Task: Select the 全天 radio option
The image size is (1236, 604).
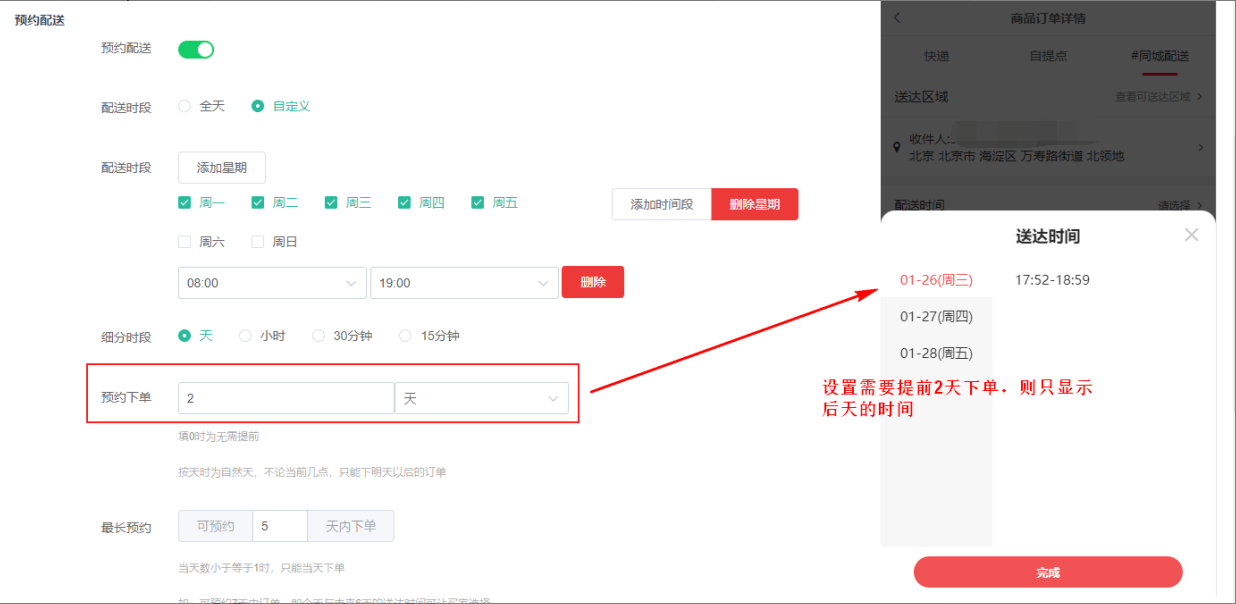Action: [x=185, y=106]
